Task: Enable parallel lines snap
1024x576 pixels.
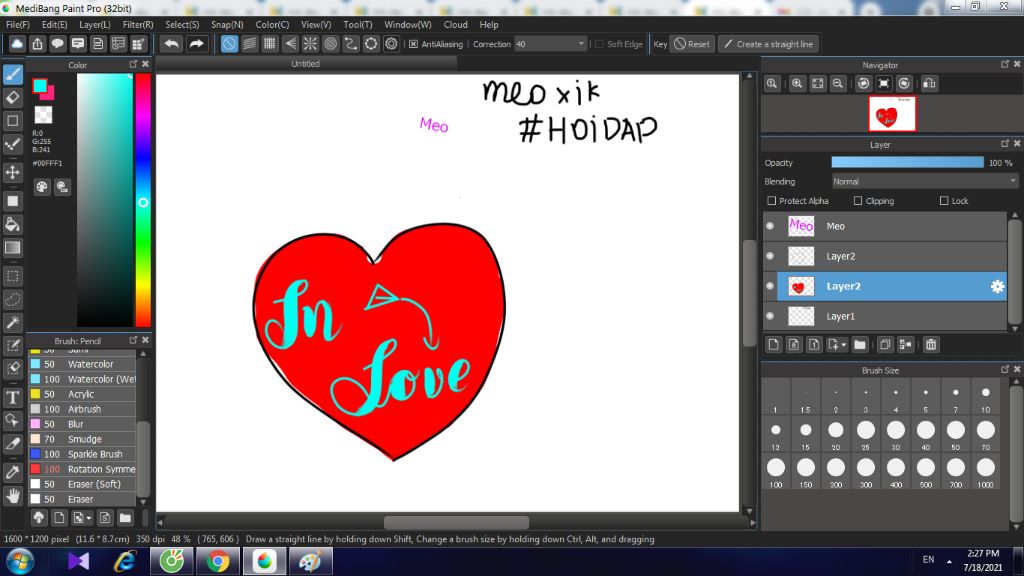Action: click(x=249, y=44)
